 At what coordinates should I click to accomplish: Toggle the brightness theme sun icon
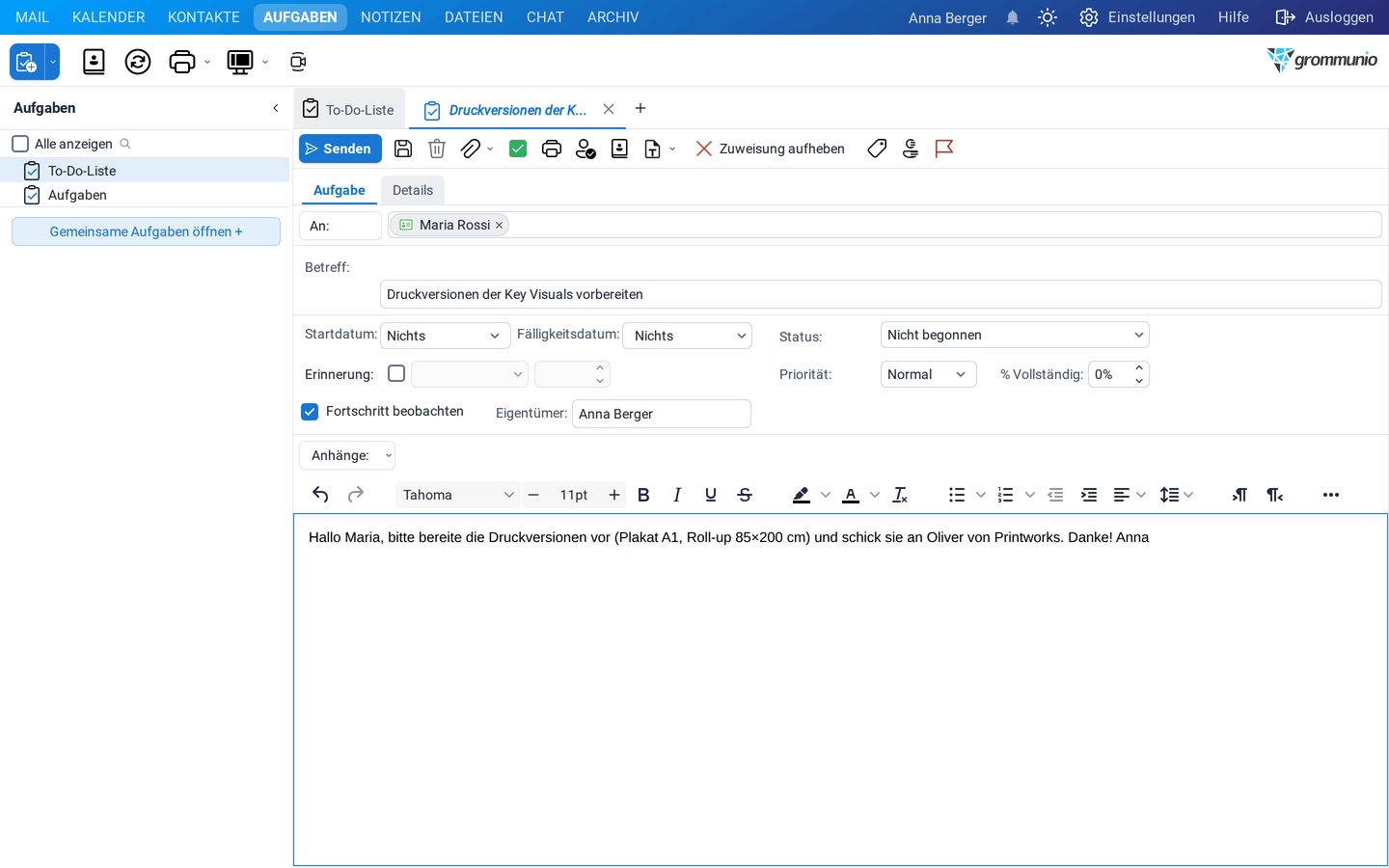pos(1048,17)
